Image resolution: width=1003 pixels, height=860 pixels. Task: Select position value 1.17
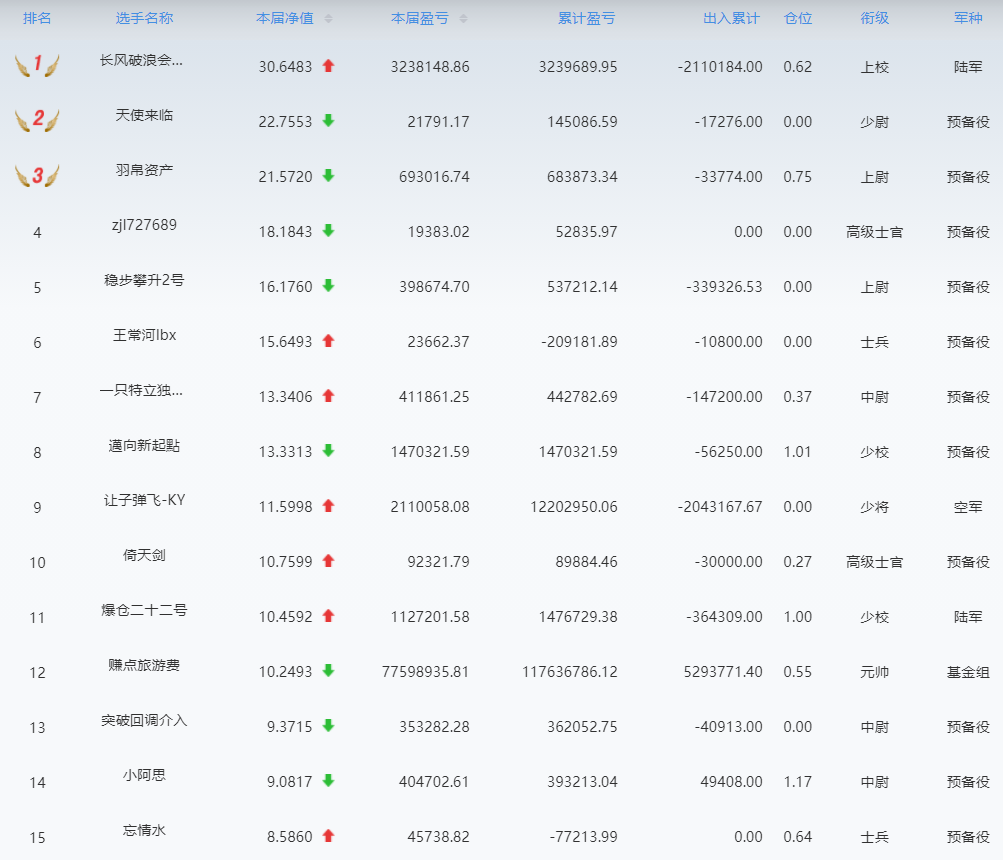pyautogui.click(x=798, y=782)
